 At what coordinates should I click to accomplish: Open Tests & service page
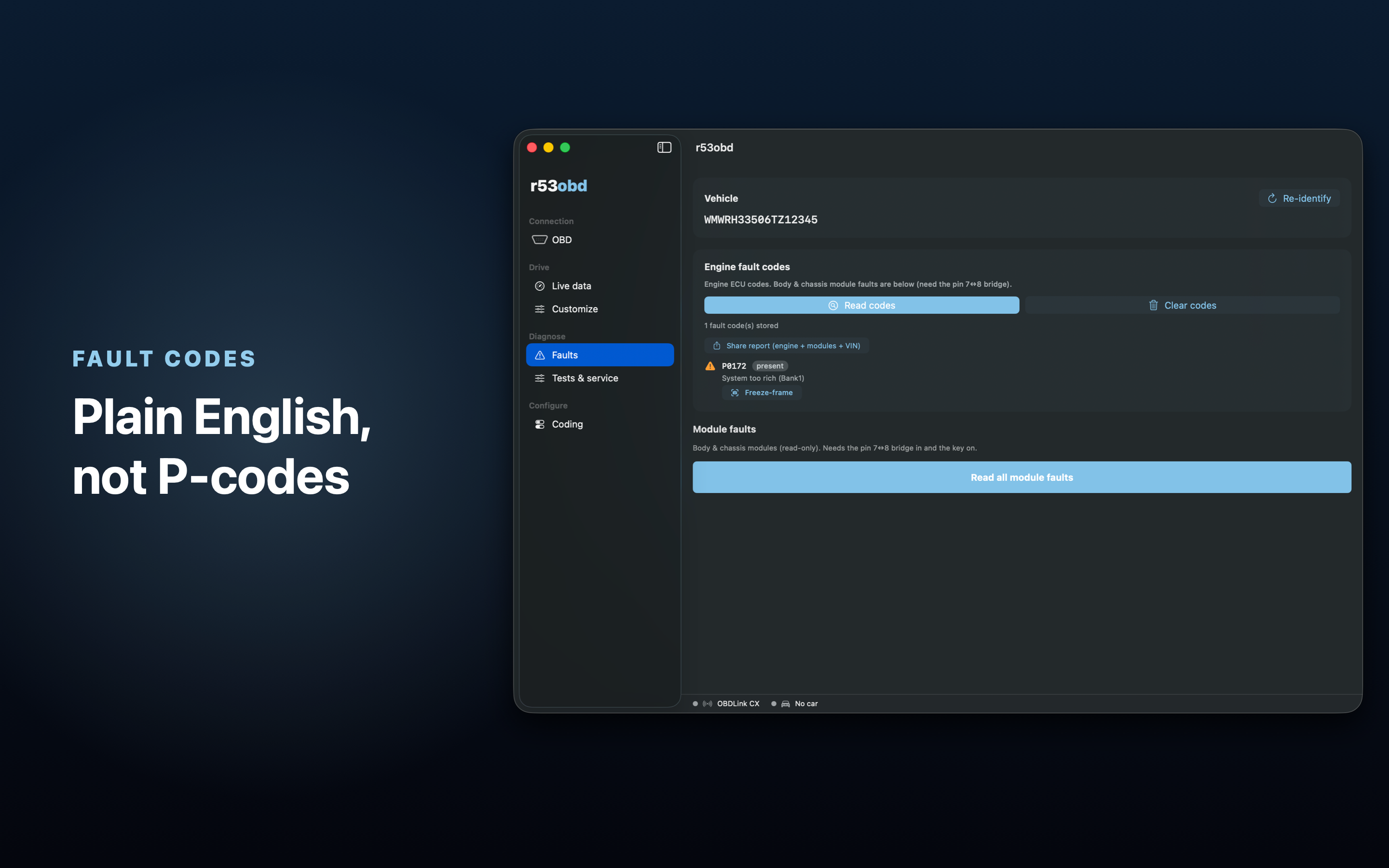[x=600, y=378]
